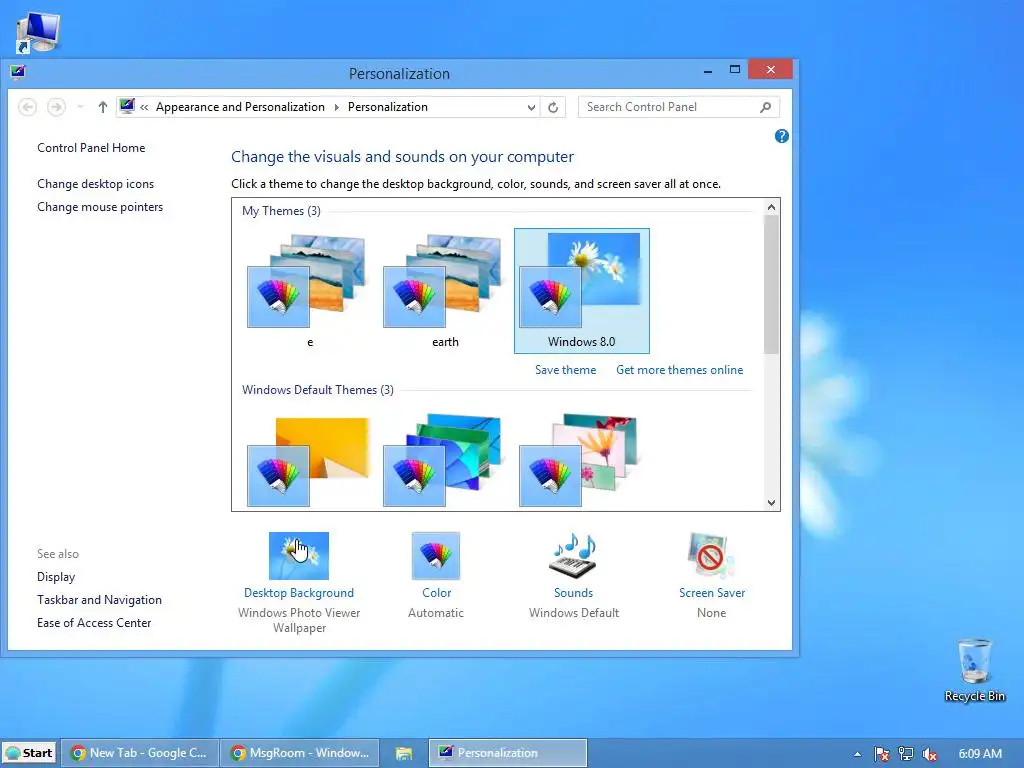The height and width of the screenshot is (768, 1024).
Task: Click the Back navigation arrow
Action: click(27, 107)
